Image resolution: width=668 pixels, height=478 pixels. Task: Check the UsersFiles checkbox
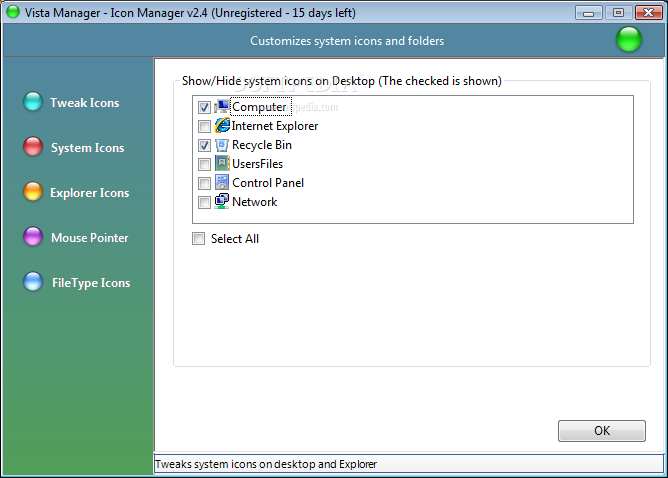(204, 164)
